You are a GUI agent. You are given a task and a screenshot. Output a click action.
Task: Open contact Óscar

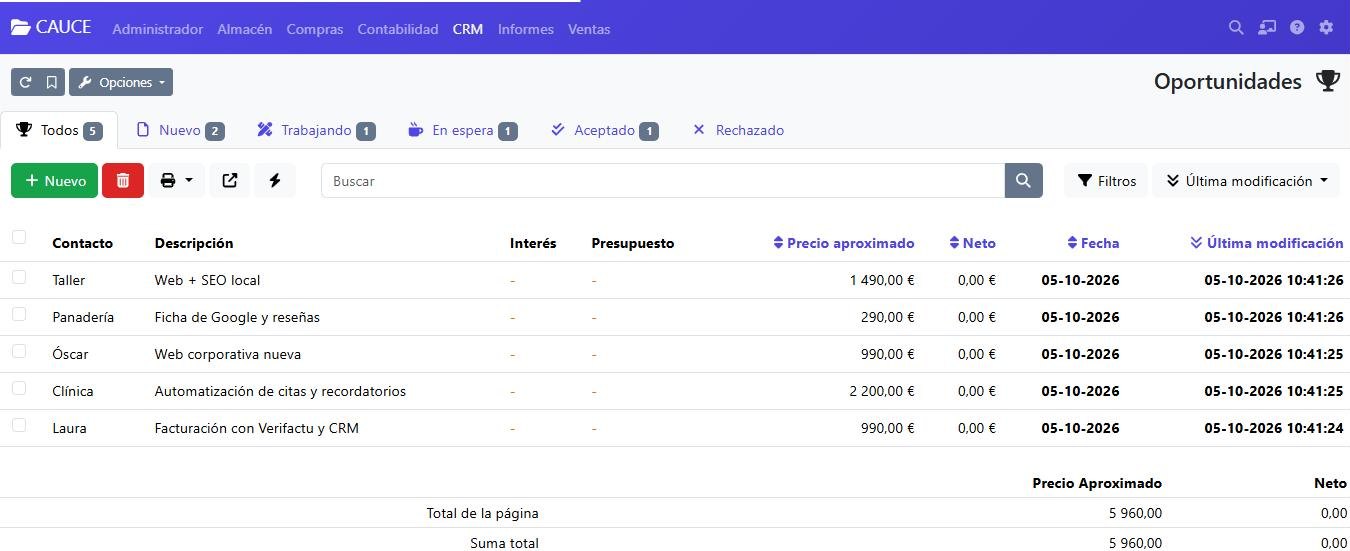(x=70, y=354)
